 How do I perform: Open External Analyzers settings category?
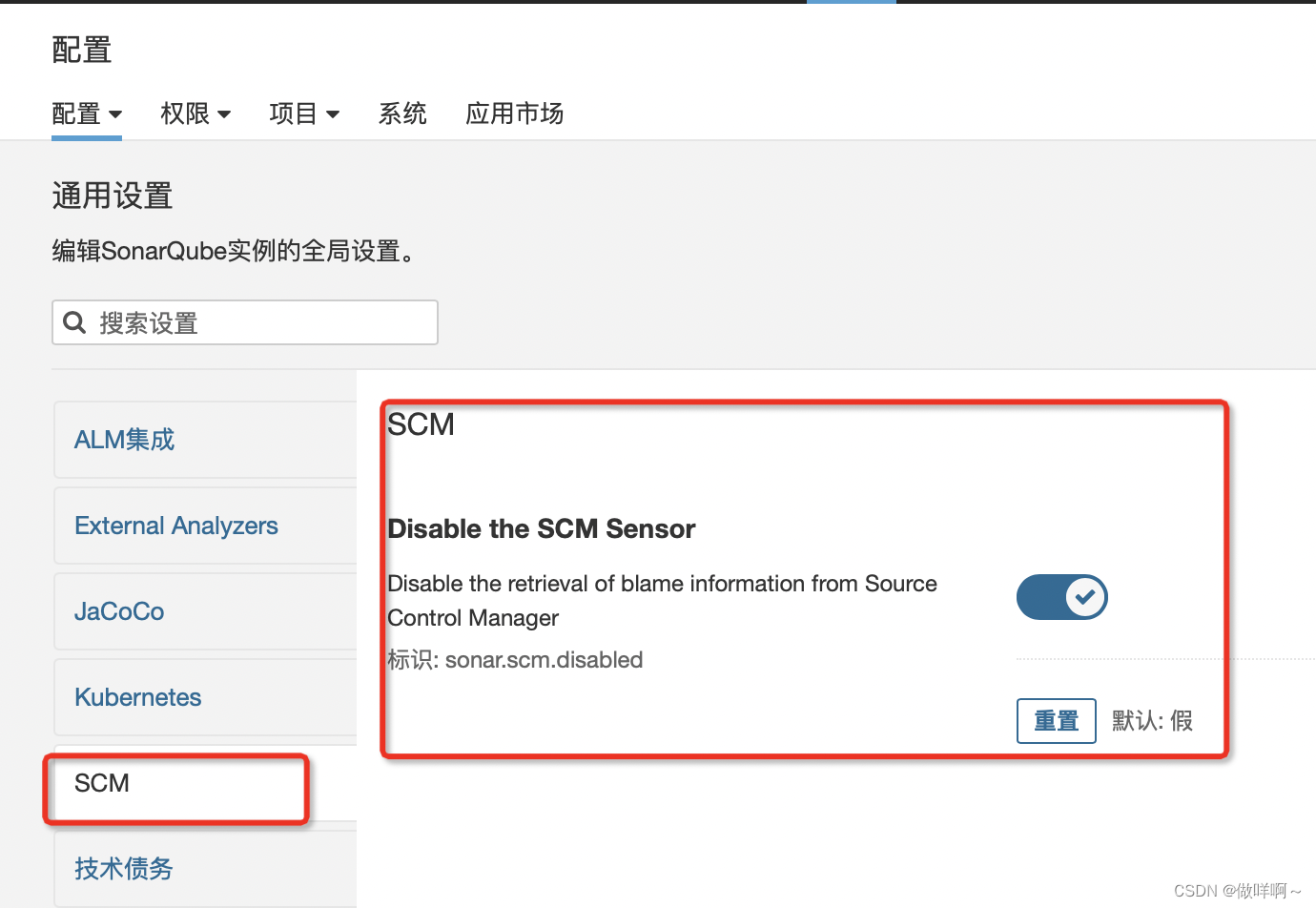pos(205,526)
